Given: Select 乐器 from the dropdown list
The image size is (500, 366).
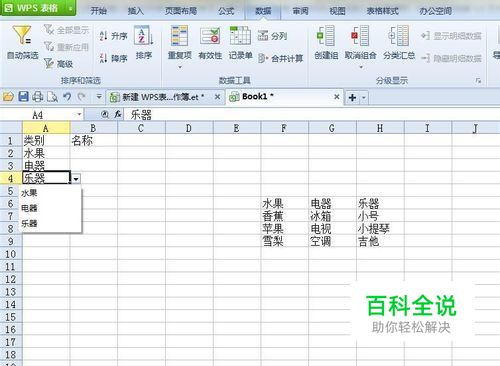Looking at the screenshot, I should click(50, 223).
